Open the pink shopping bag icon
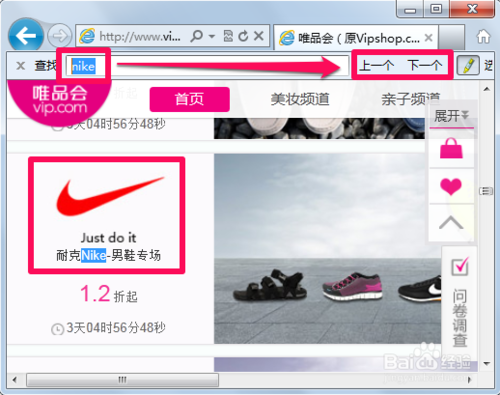Screen dimensions: 500x395 tap(451, 148)
